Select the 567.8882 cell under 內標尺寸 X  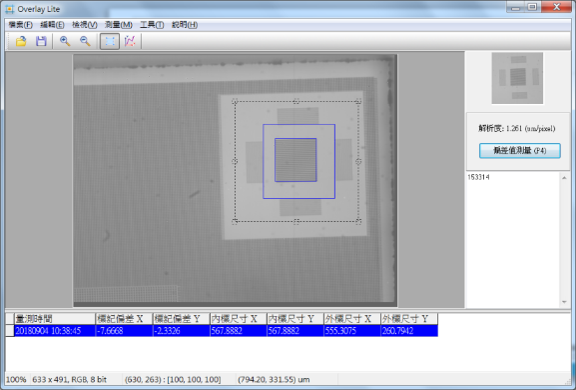tap(238, 331)
